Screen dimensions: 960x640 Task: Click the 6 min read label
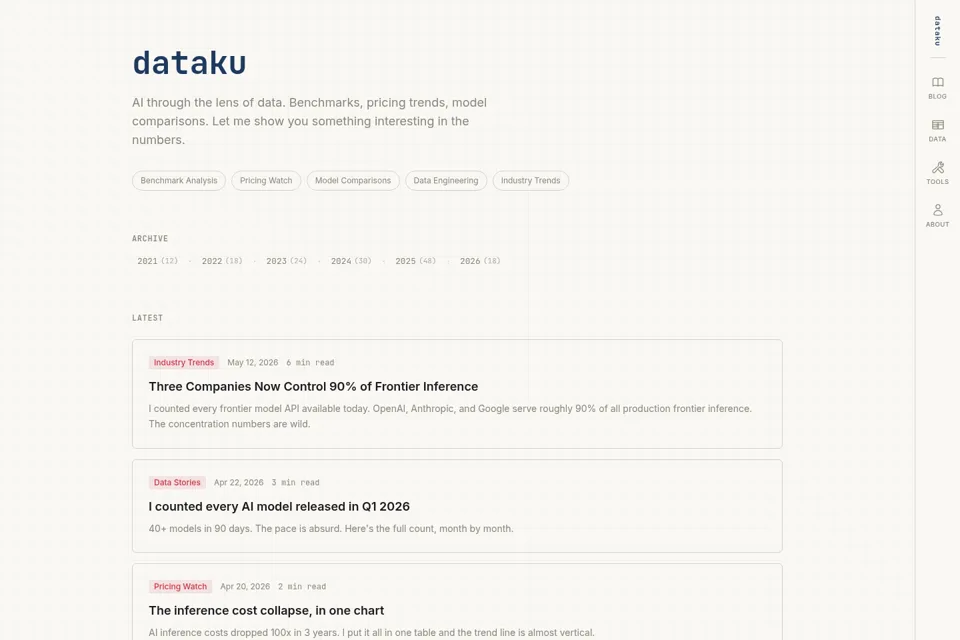[310, 363]
